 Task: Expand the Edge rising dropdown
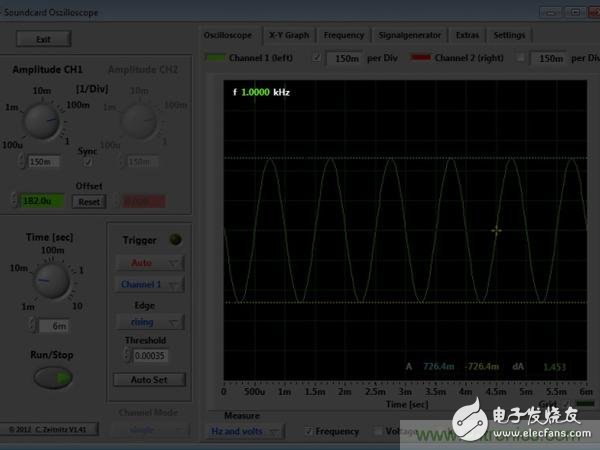click(x=149, y=322)
